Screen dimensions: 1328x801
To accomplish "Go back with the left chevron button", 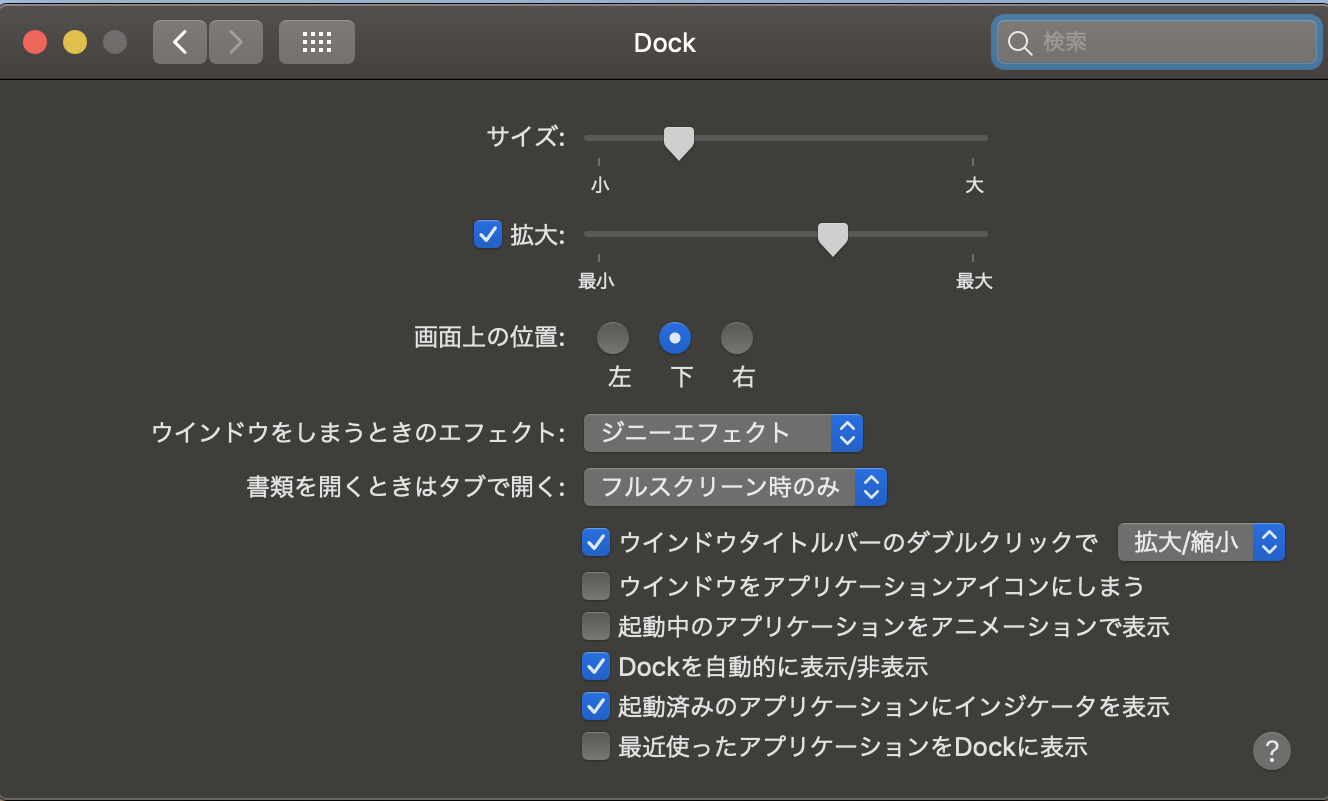I will pyautogui.click(x=180, y=42).
